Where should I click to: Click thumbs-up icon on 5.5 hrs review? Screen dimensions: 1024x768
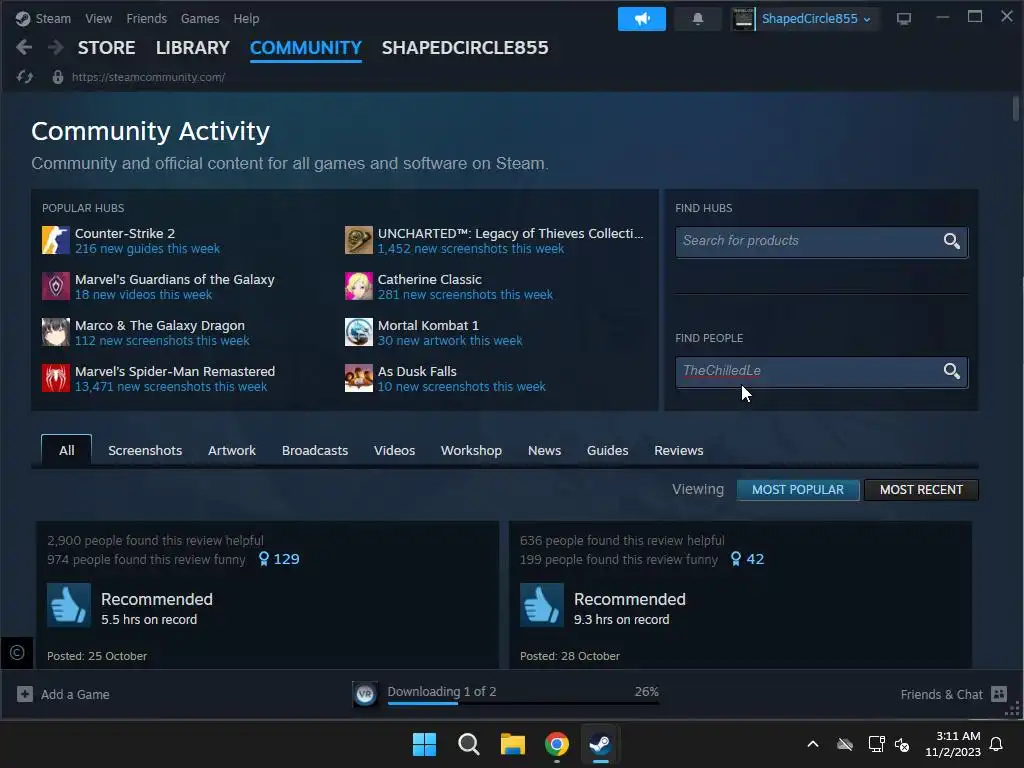(x=69, y=605)
